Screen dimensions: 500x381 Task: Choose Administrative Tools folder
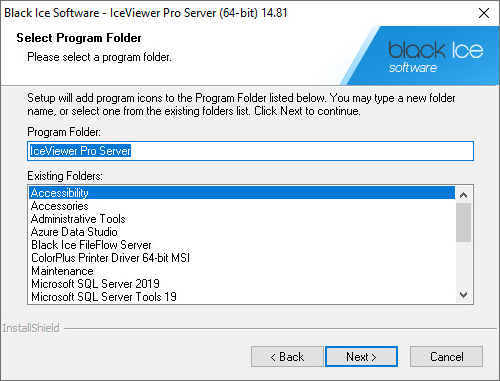click(x=242, y=219)
